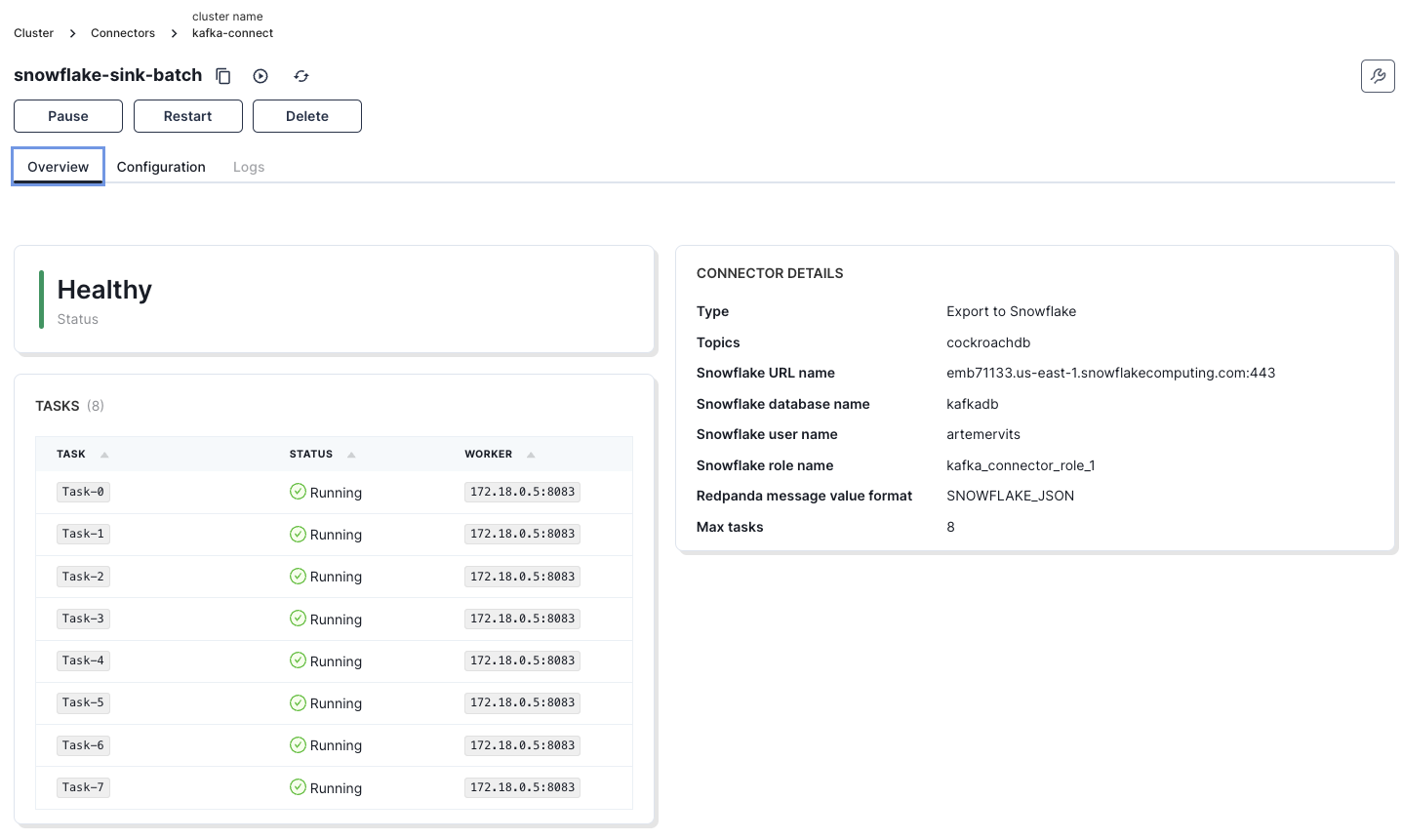Click the Running check icon for Task-0
The image size is (1402, 840).
pos(298,492)
